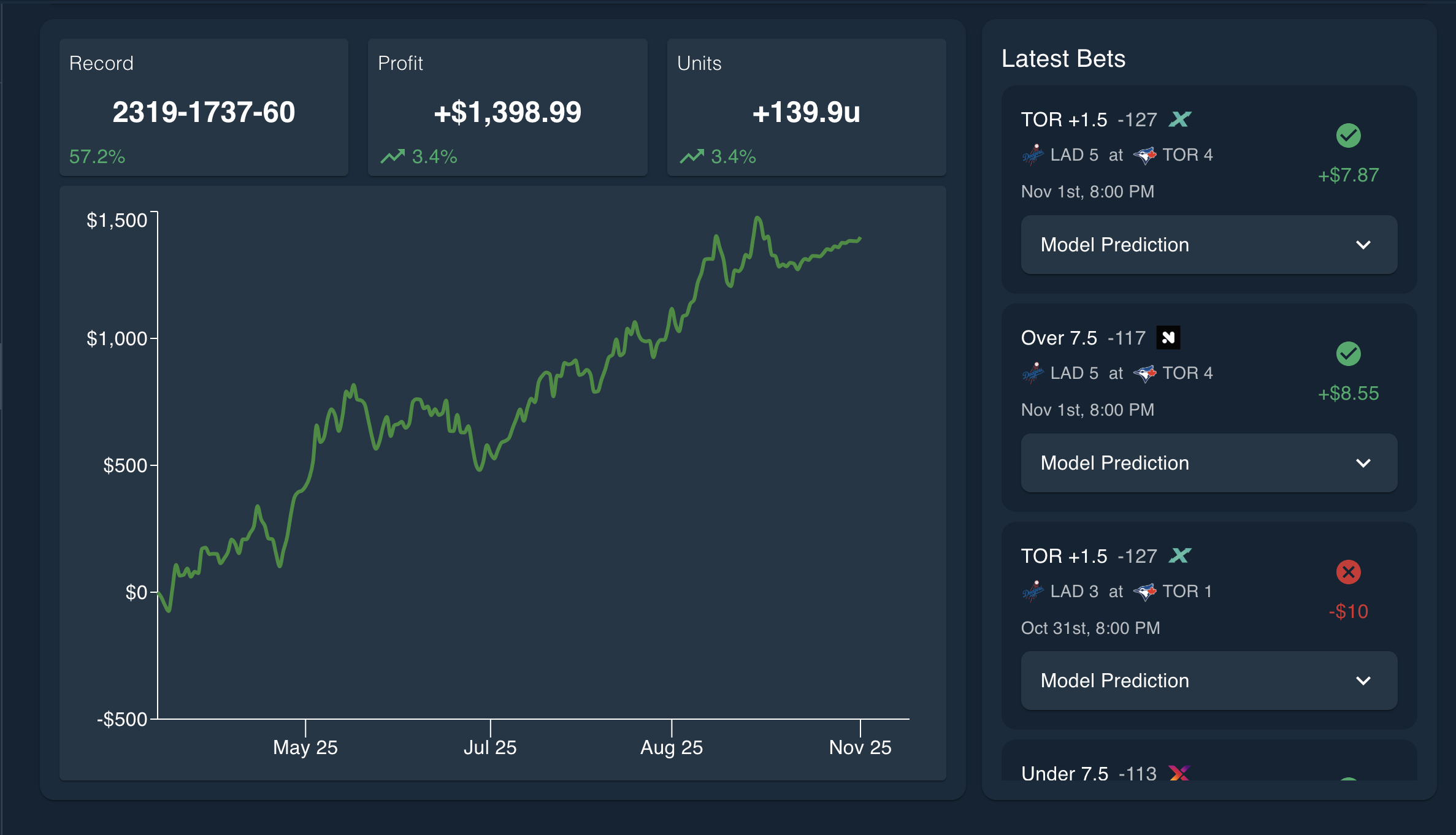This screenshot has height=835, width=1456.
Task: Click the red loss icon above -$10
Action: coord(1348,572)
